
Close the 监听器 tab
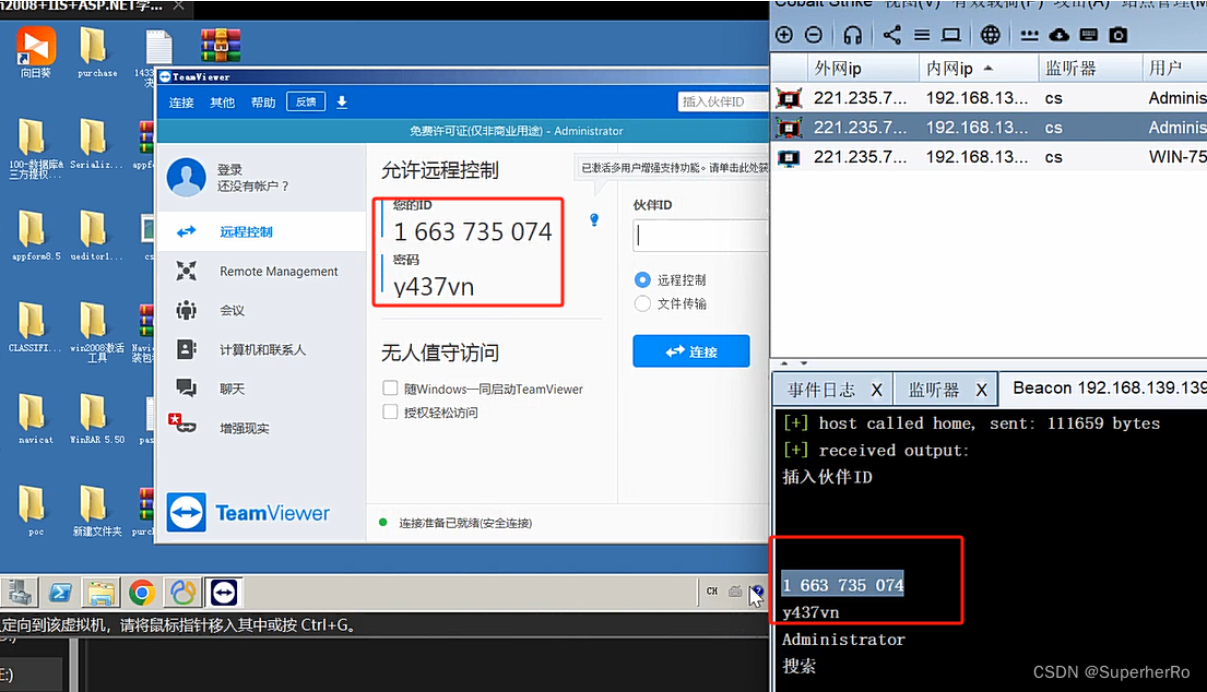[980, 390]
